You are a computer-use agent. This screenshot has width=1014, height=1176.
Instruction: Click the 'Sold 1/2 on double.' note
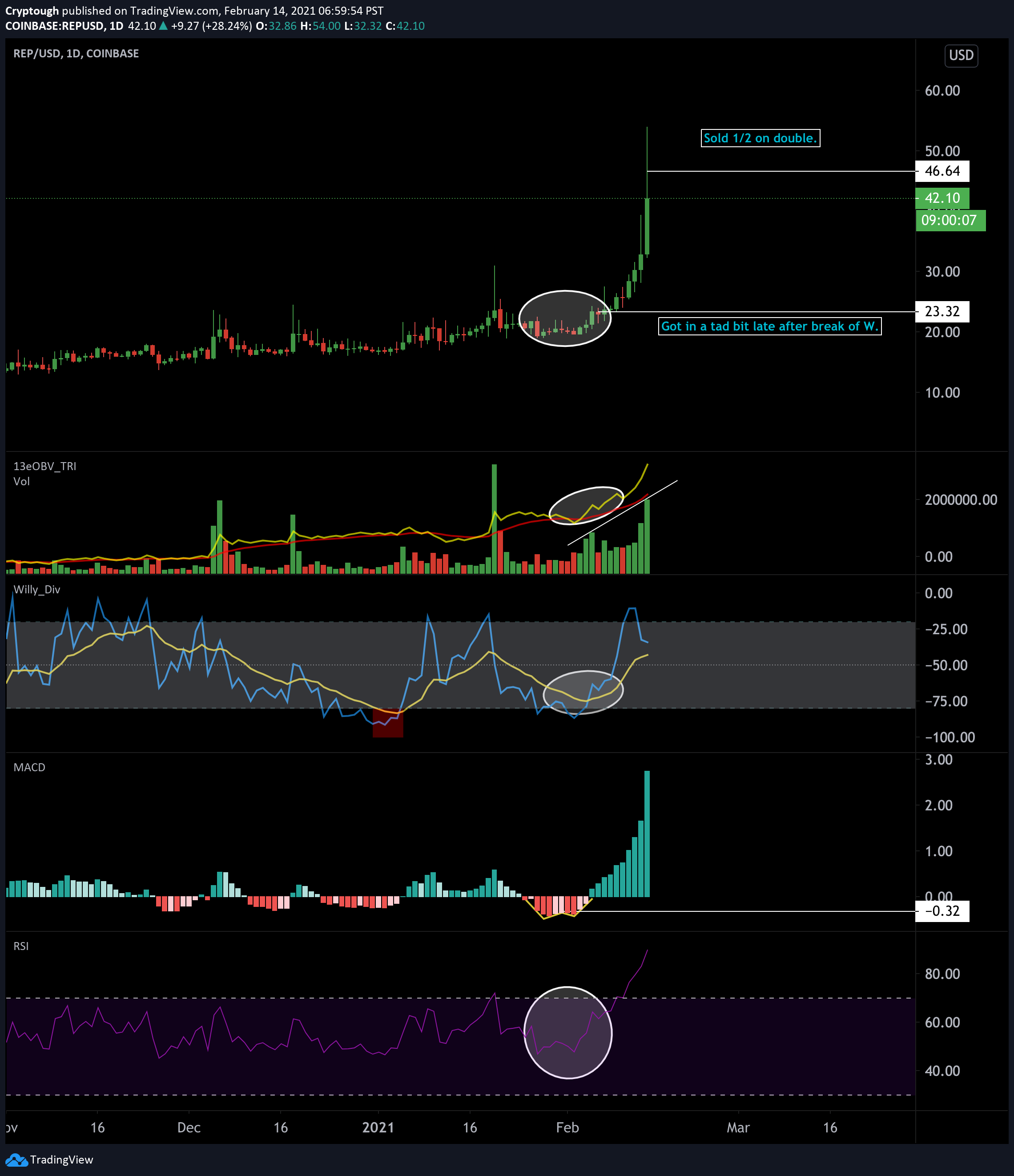click(760, 138)
